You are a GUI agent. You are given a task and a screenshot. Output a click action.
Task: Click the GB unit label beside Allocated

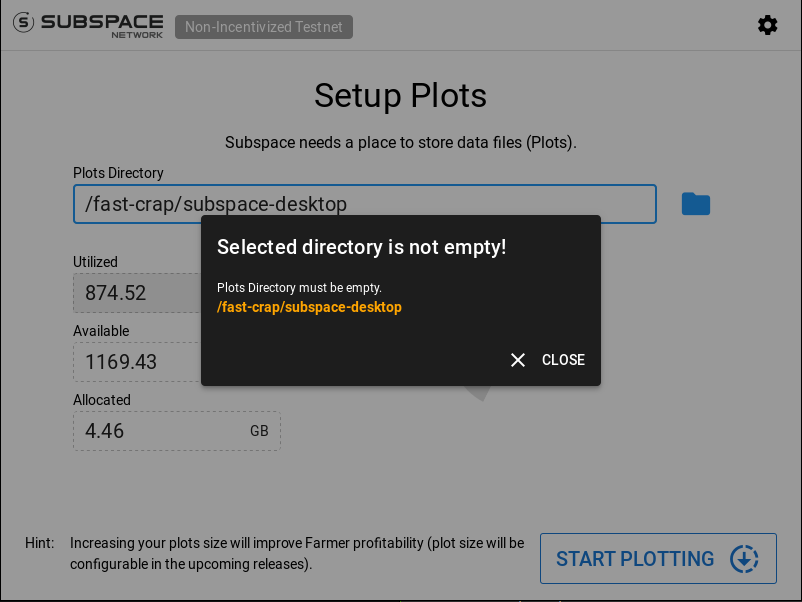(x=259, y=431)
